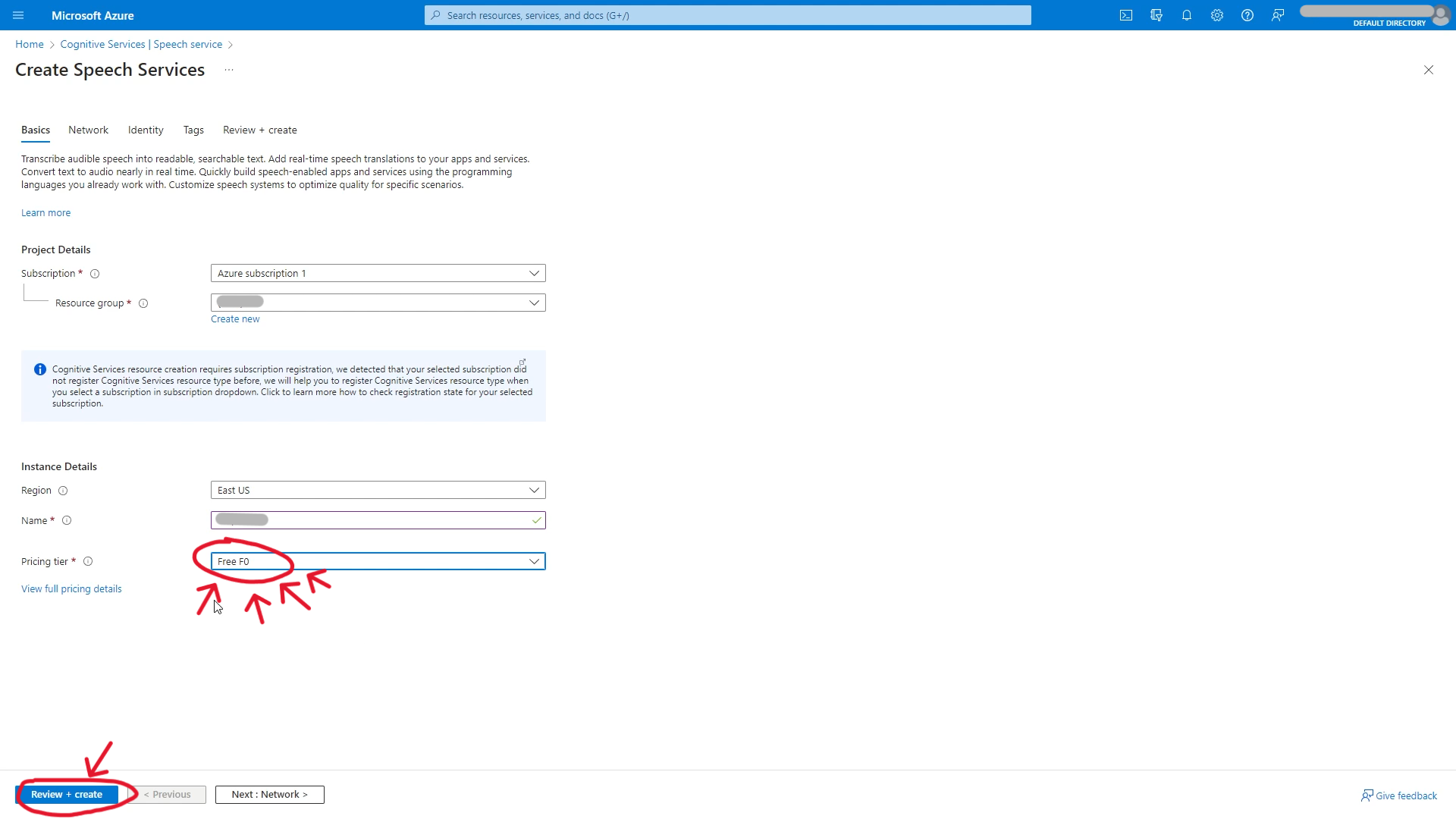
Task: Switch to the Identity tab
Action: pyautogui.click(x=146, y=130)
